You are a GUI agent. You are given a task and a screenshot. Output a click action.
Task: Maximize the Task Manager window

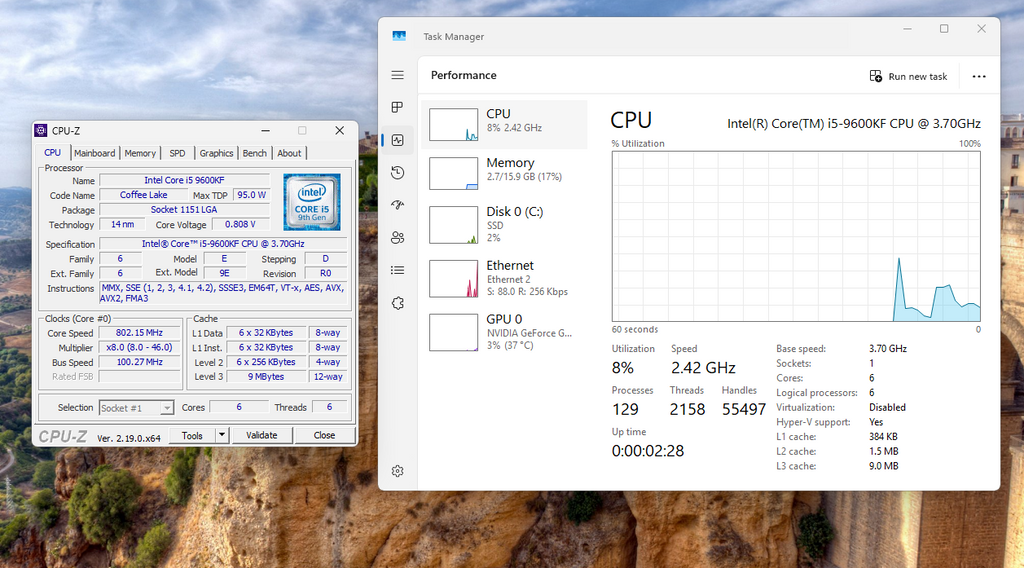[x=944, y=29]
